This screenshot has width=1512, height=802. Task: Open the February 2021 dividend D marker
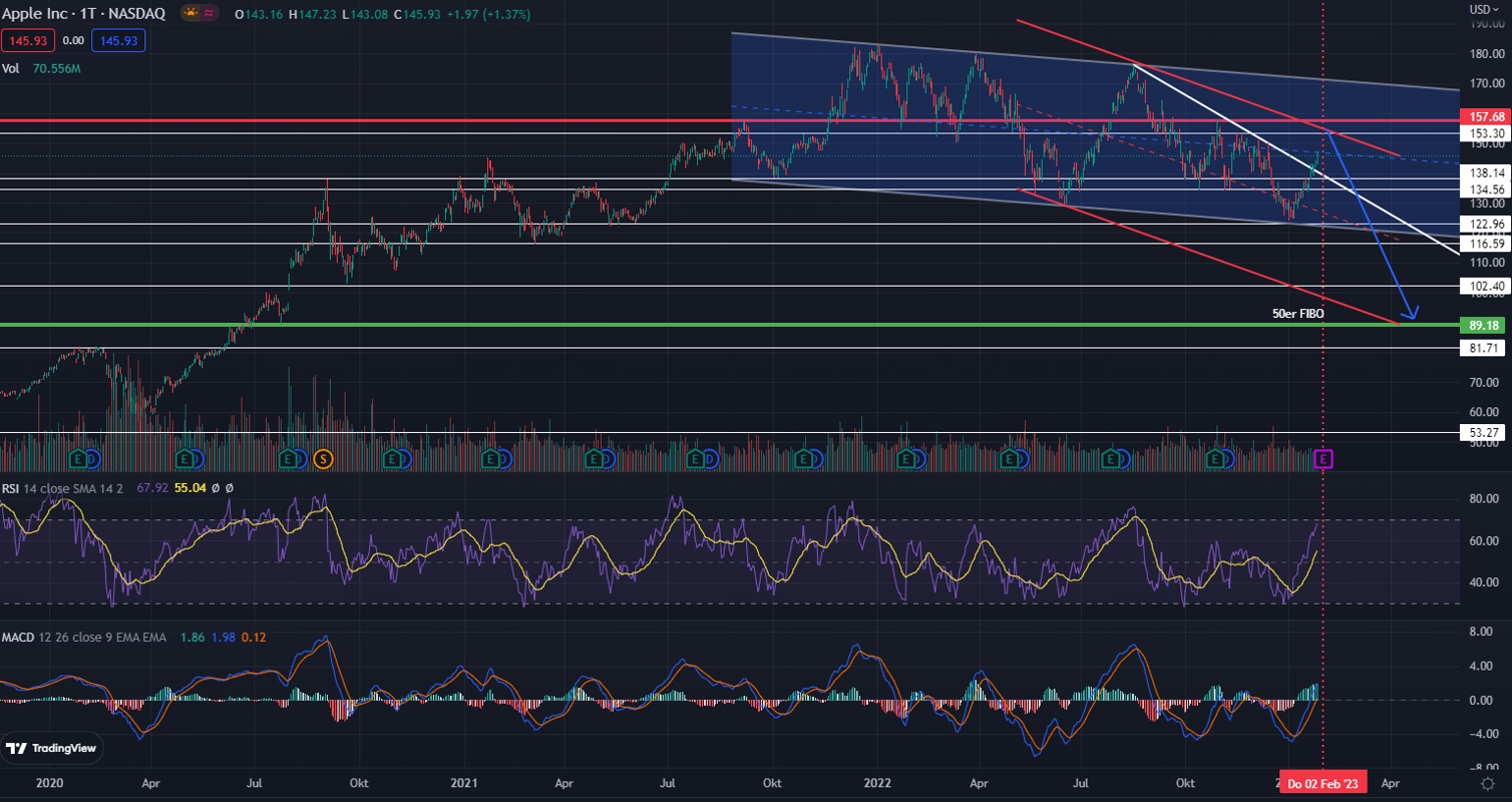click(x=505, y=458)
